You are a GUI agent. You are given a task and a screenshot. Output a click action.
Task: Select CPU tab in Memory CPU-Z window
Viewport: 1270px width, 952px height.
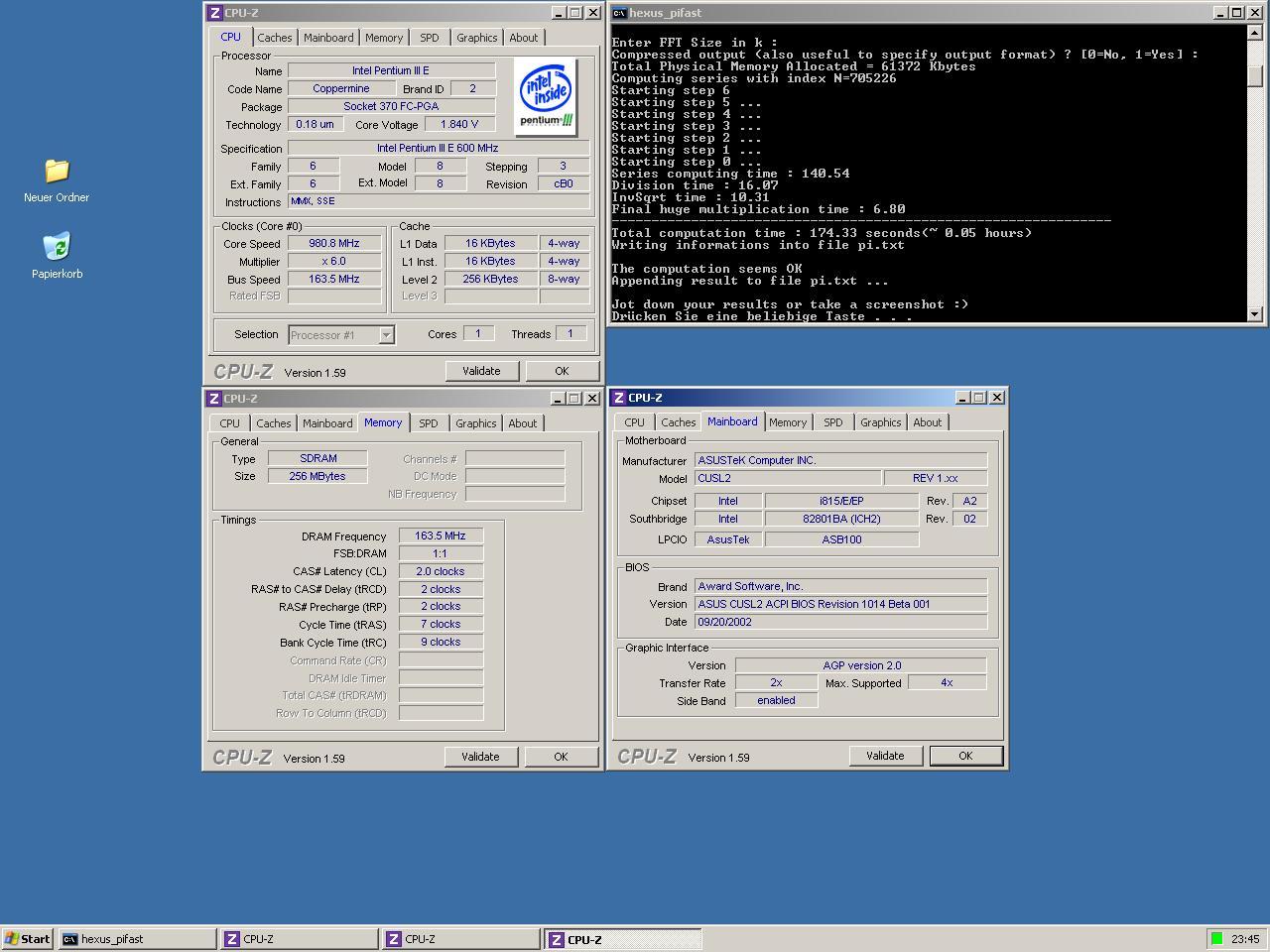tap(230, 423)
